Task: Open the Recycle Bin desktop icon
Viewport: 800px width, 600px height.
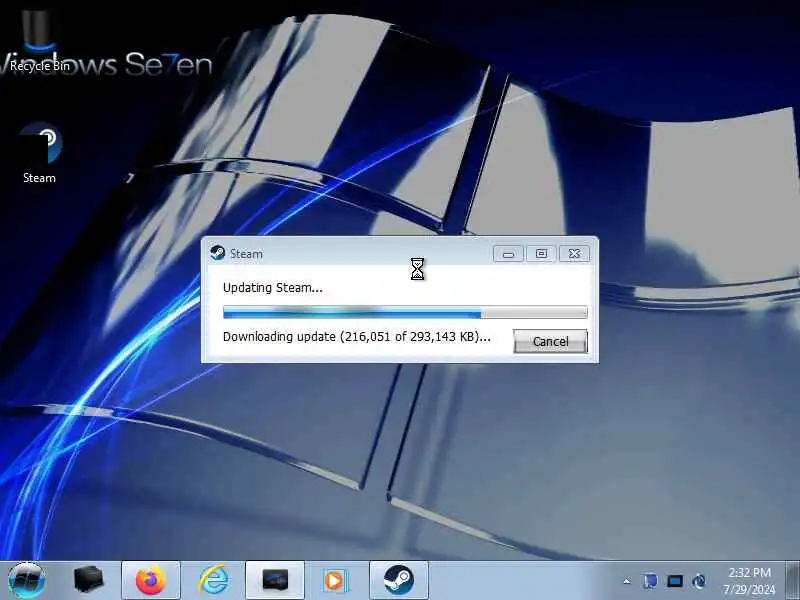Action: point(39,41)
